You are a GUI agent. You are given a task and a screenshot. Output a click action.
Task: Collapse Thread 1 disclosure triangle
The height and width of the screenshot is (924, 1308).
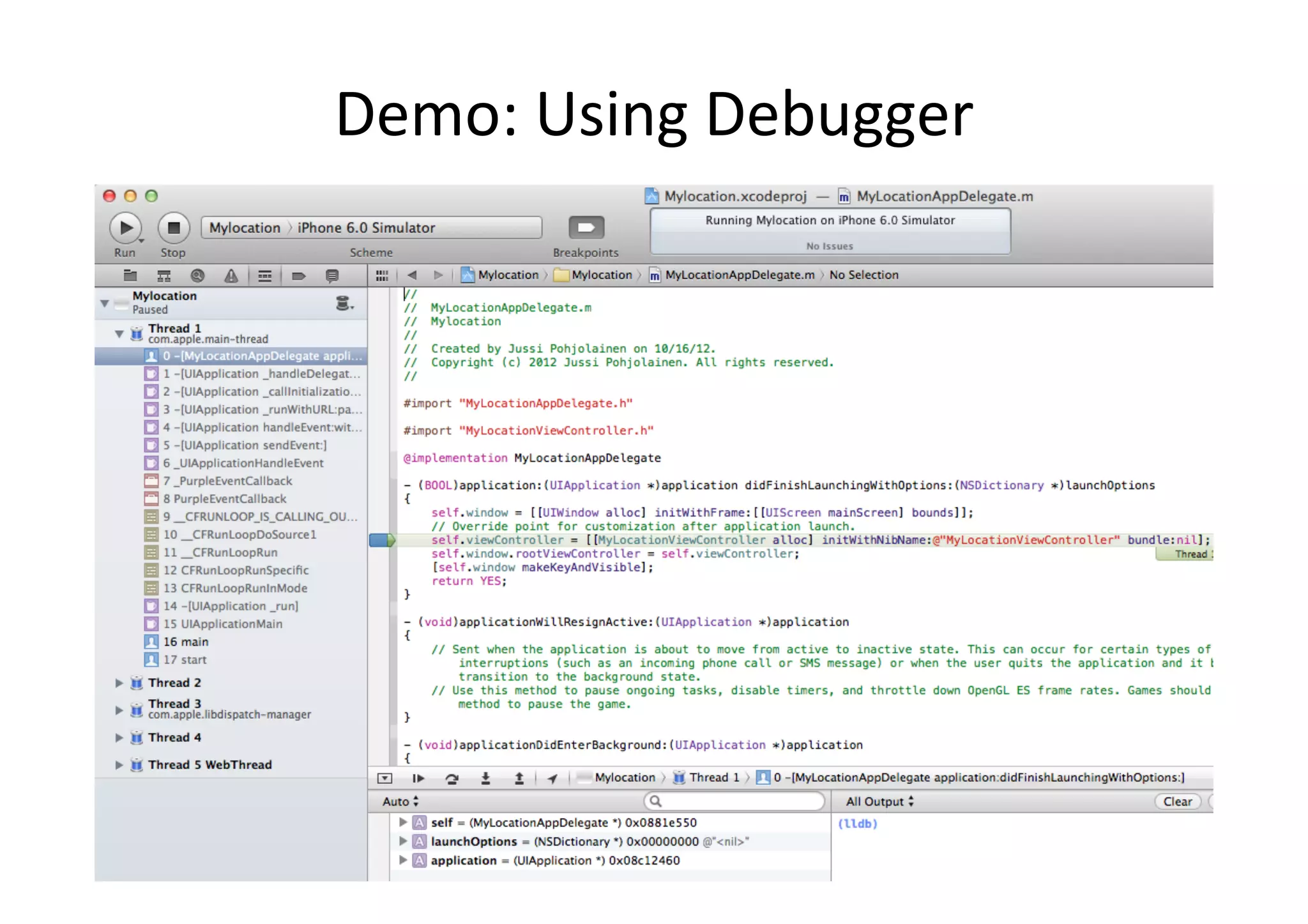pos(119,334)
